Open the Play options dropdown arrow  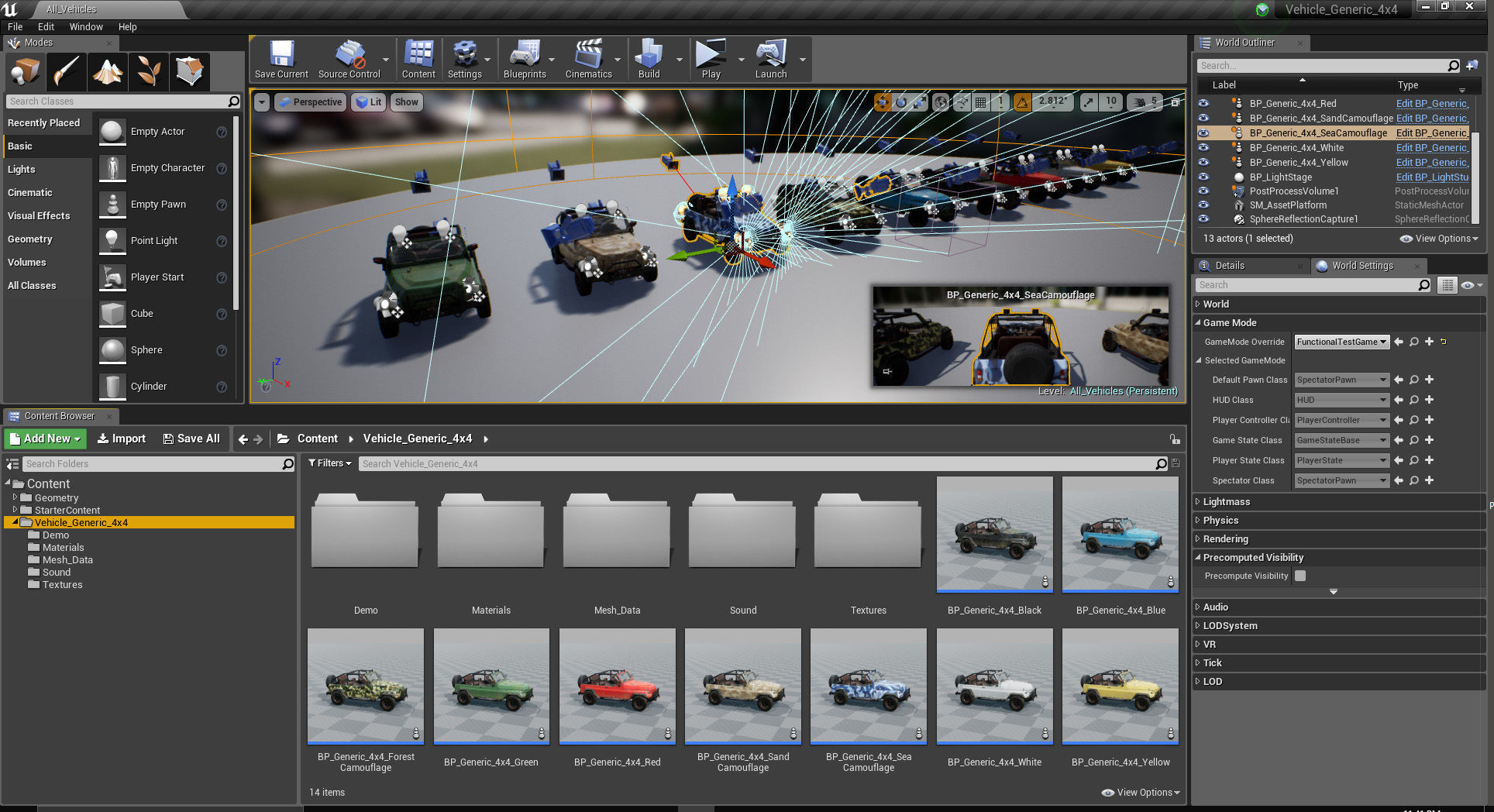(x=741, y=60)
